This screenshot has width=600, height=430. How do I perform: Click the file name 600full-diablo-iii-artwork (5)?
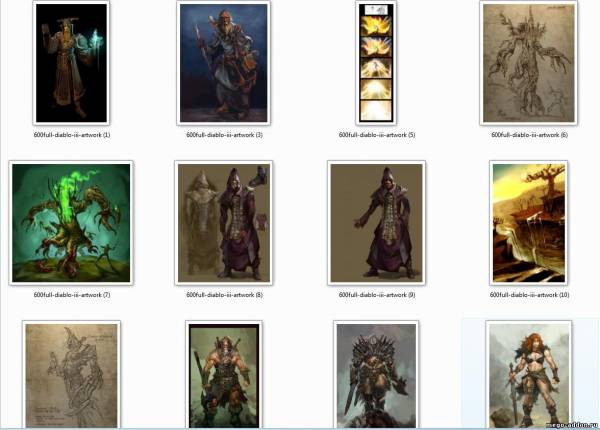coord(377,135)
